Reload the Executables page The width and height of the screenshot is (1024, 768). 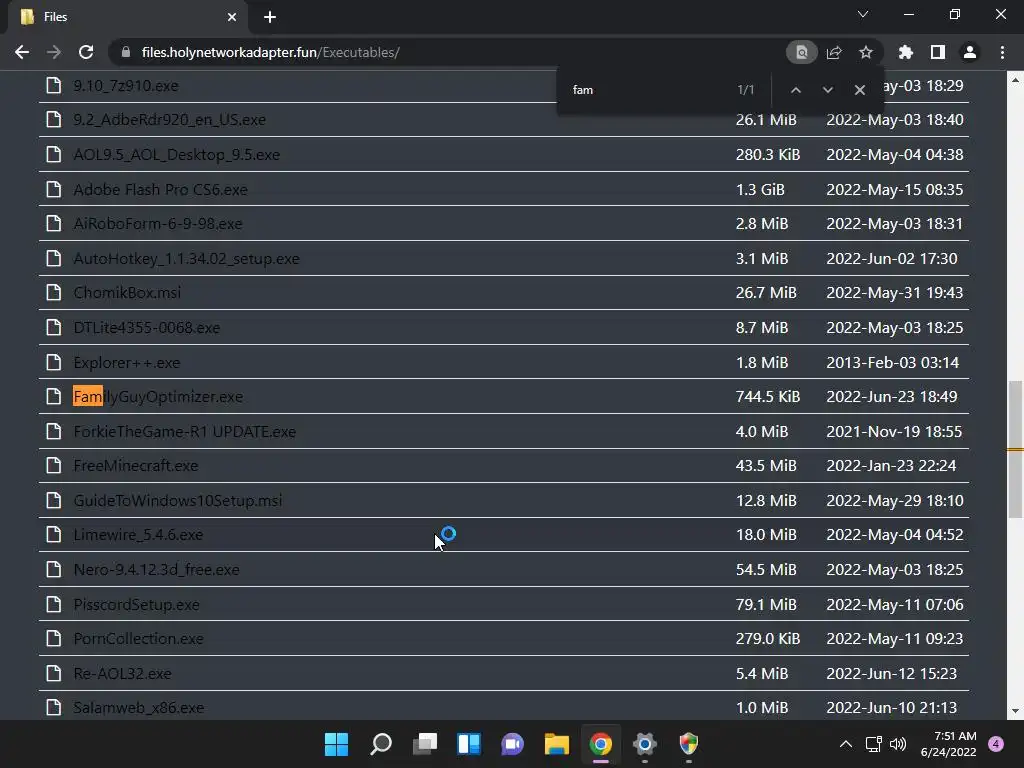(86, 52)
